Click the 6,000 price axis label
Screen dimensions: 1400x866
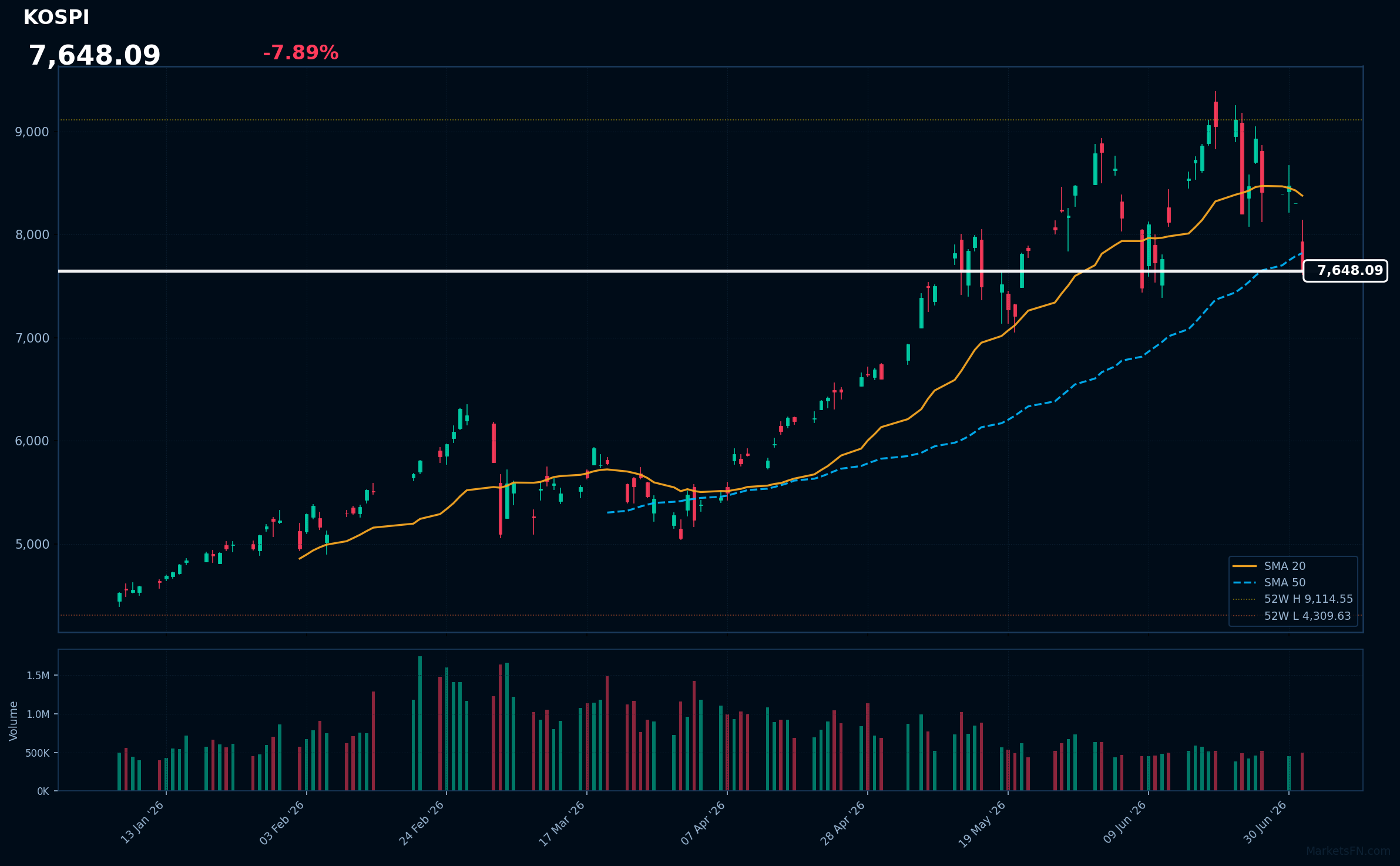[32, 441]
